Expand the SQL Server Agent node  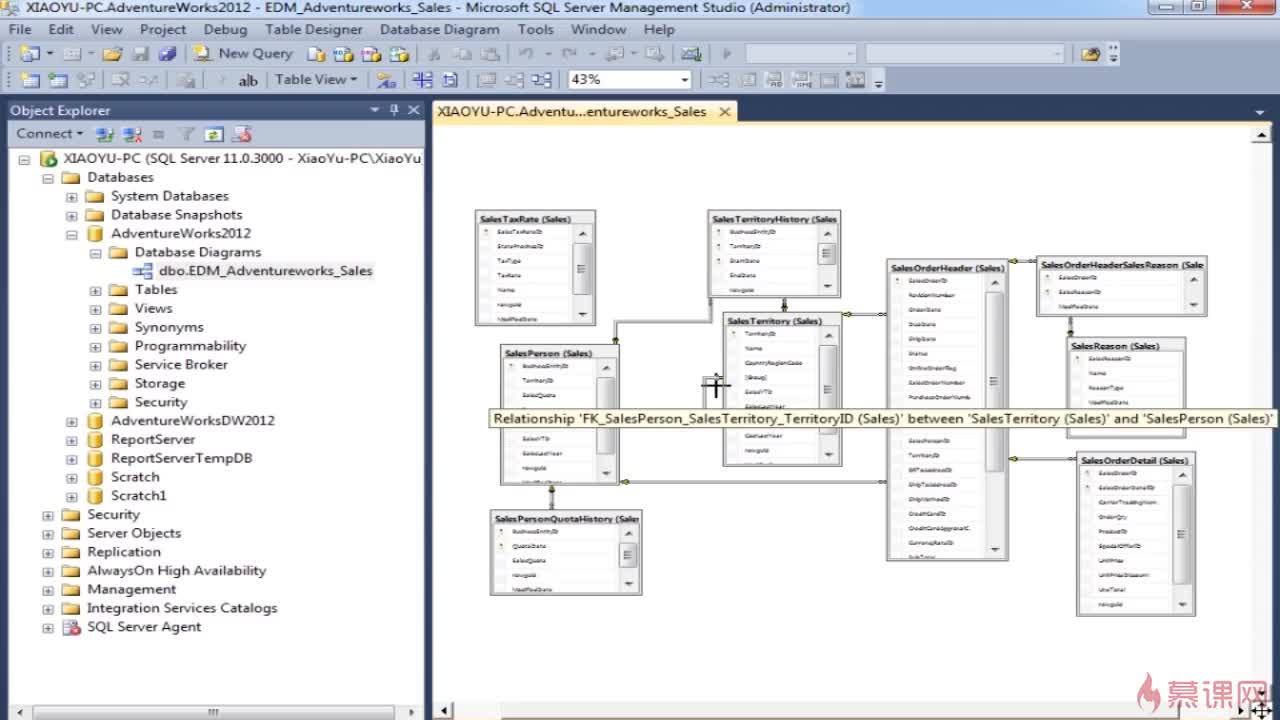[x=48, y=628]
